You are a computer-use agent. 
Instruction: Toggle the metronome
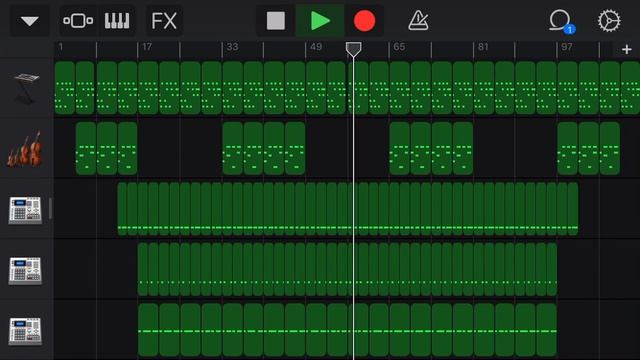point(418,21)
